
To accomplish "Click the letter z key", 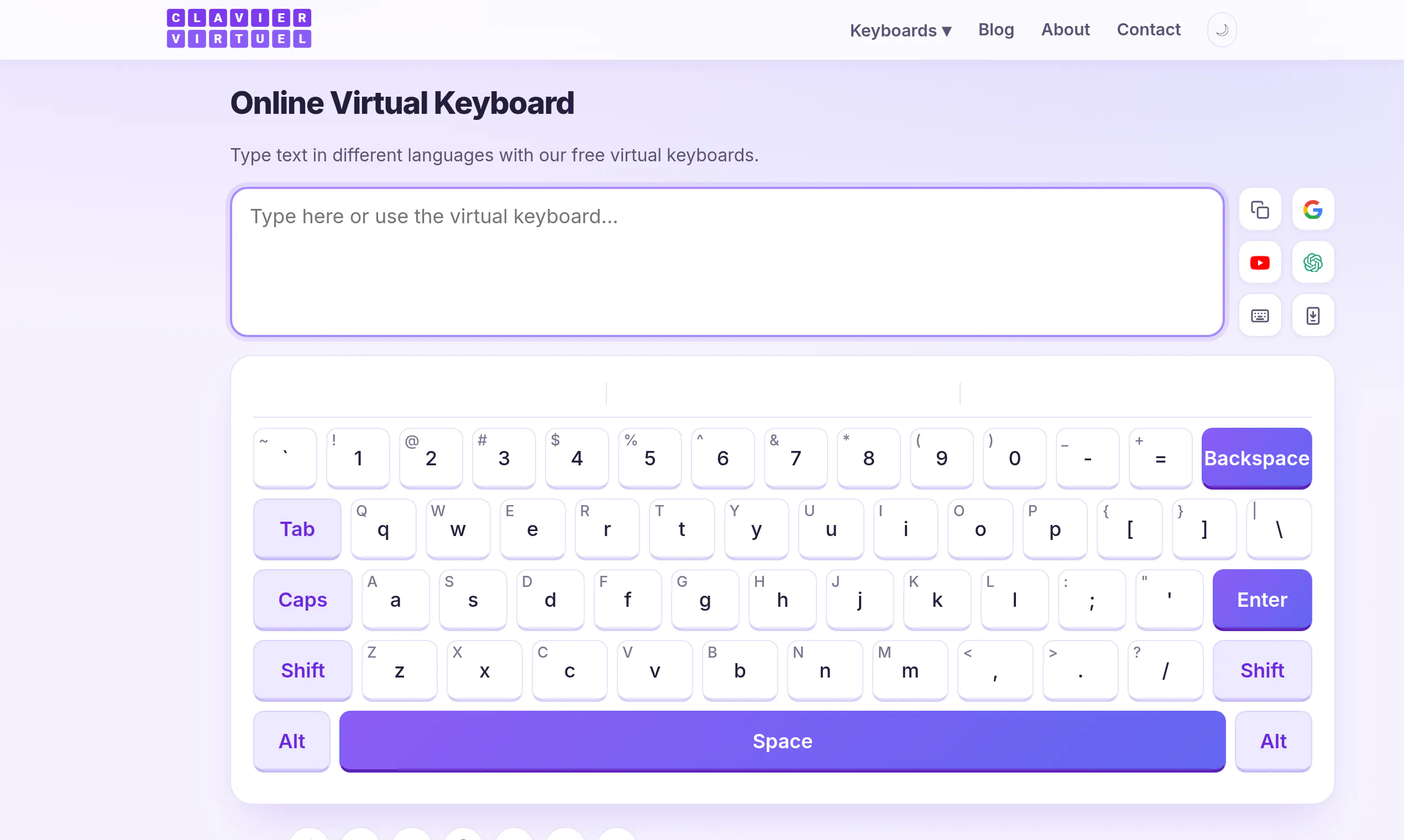I will [x=399, y=670].
